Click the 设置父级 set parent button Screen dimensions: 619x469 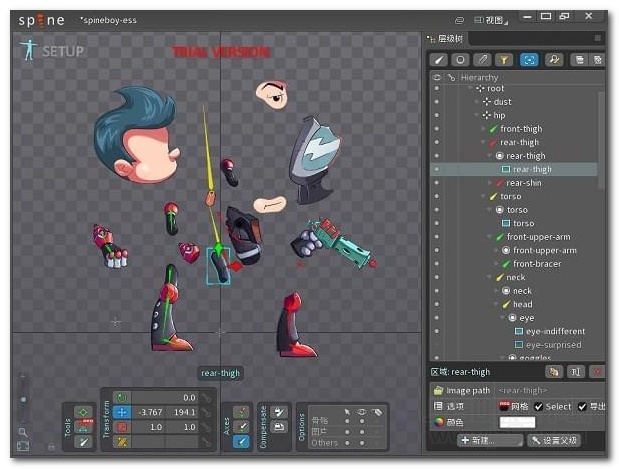(554, 440)
